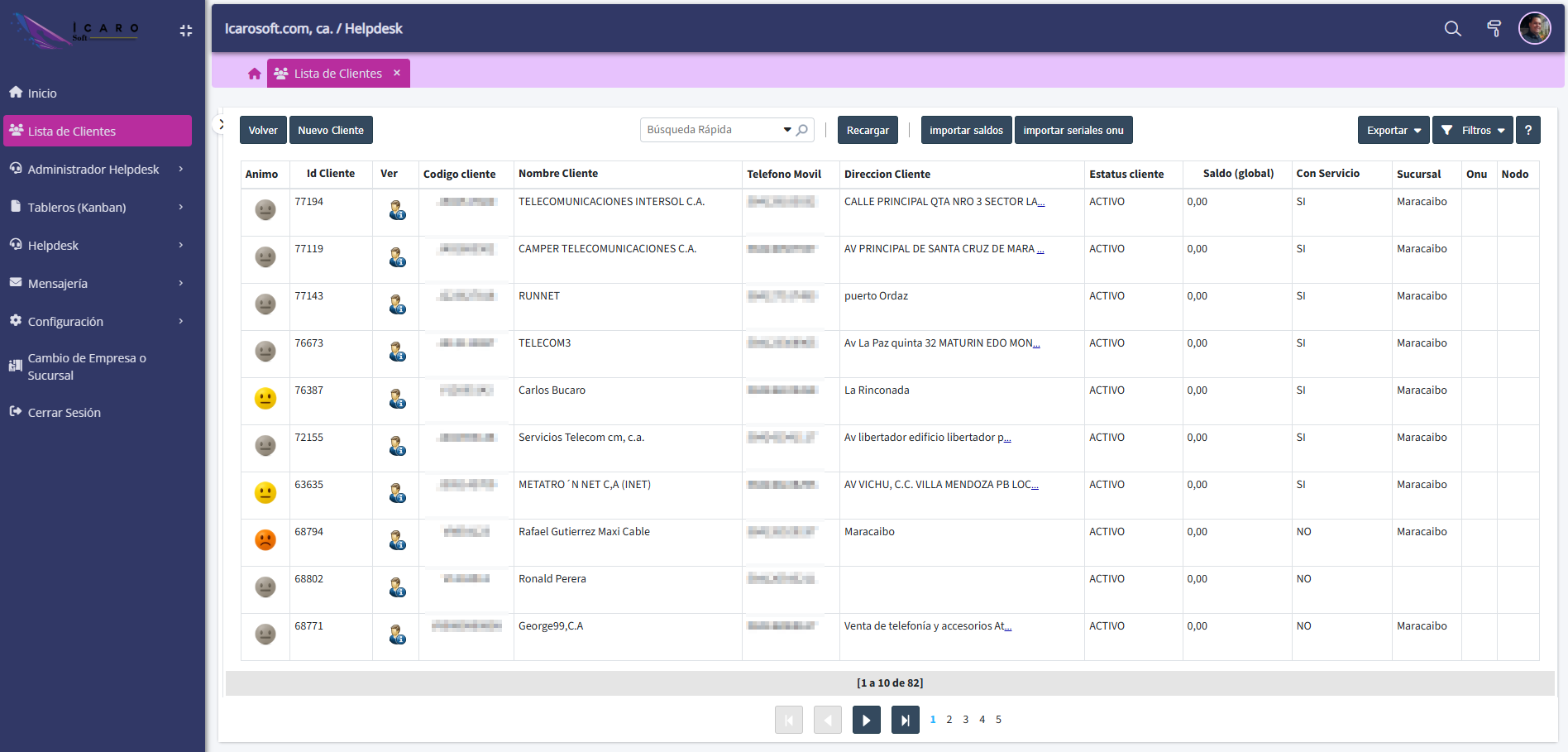Image resolution: width=1568 pixels, height=752 pixels.
Task: Open the paint roller theme icon
Action: [1494, 29]
